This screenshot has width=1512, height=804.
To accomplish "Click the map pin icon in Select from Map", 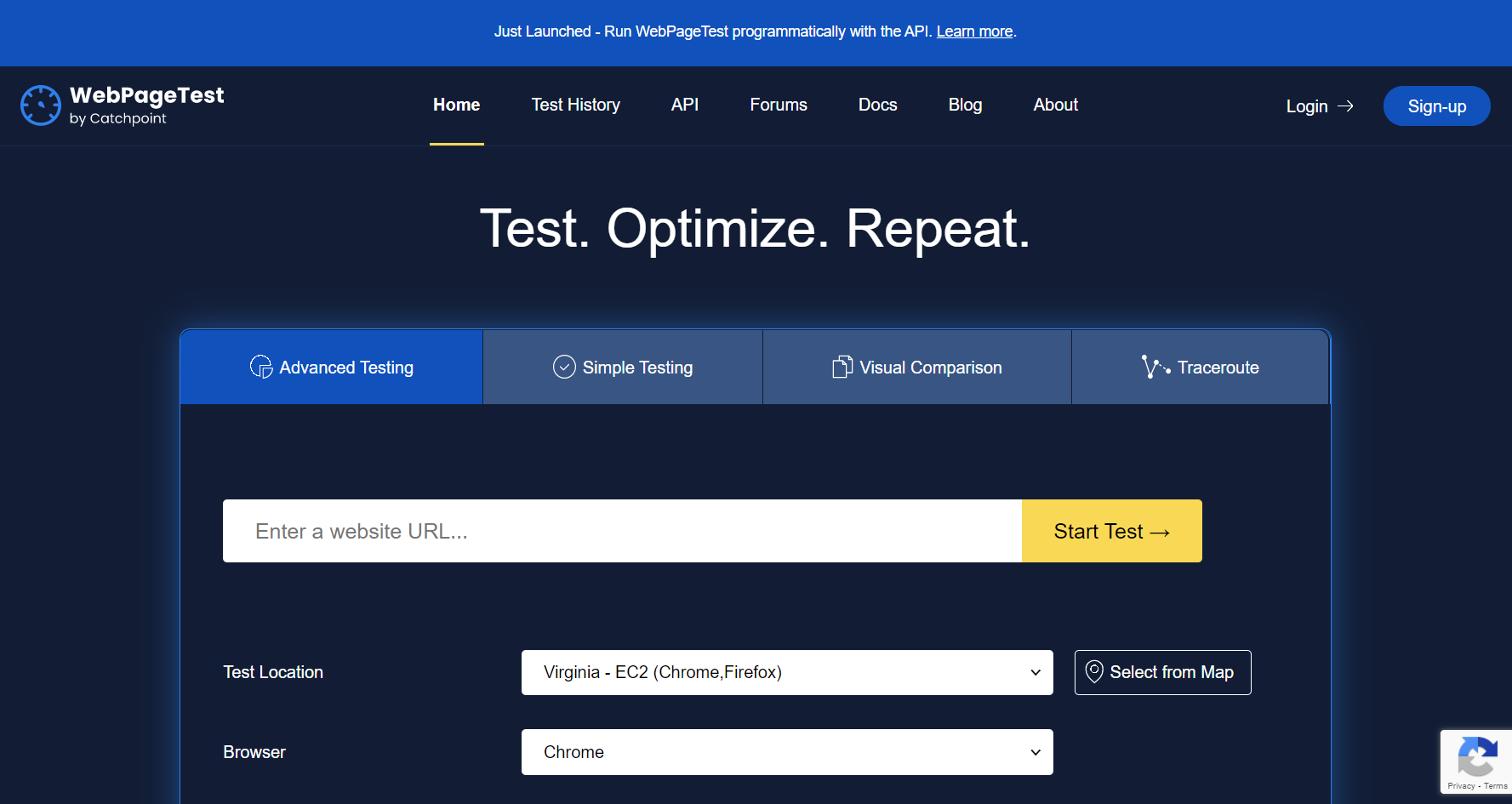I will 1096,672.
